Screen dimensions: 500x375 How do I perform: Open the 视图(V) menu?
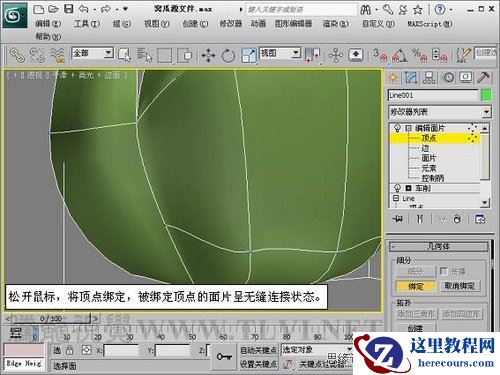pyautogui.click(x=157, y=24)
